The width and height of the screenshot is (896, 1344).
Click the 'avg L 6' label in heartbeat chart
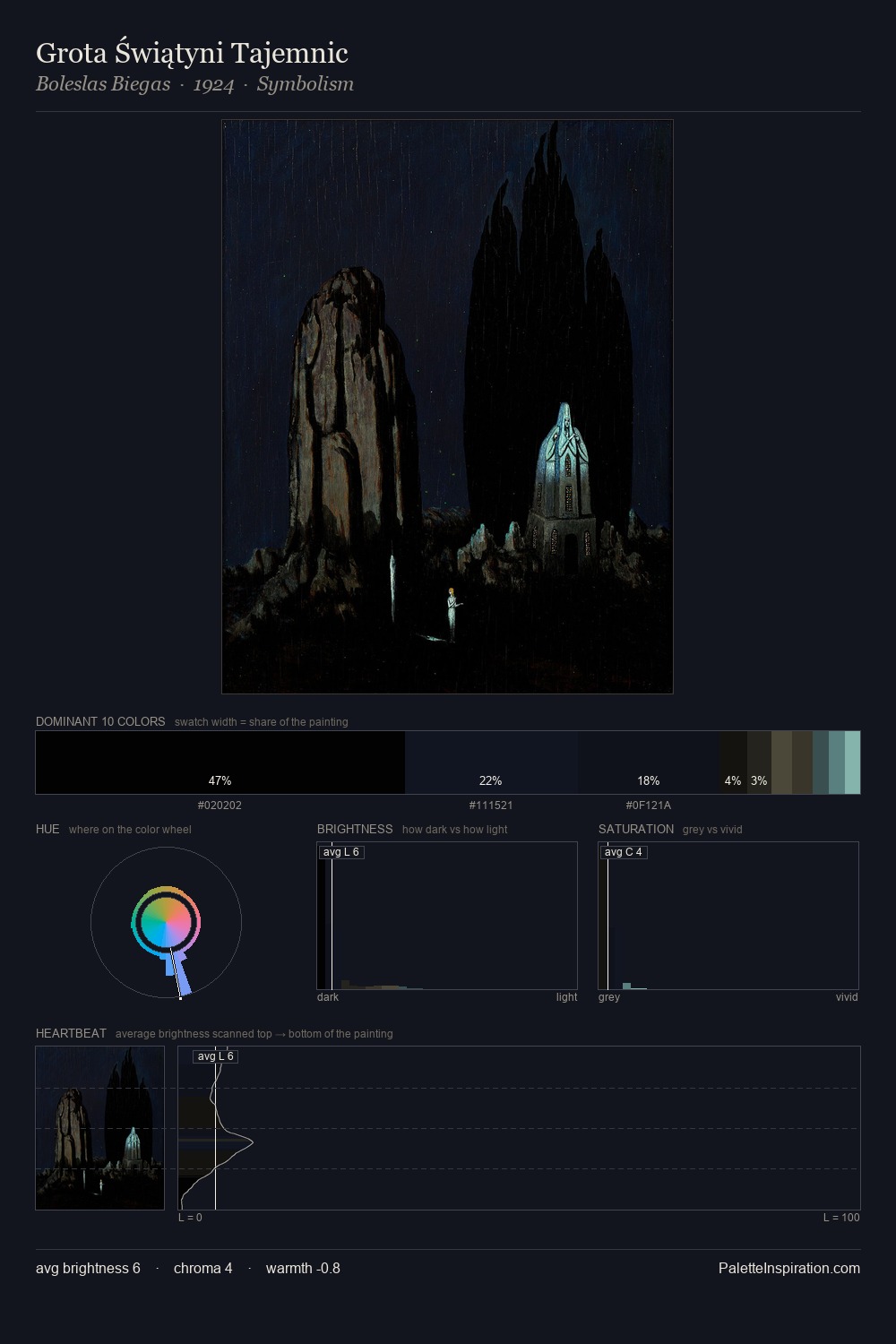click(x=216, y=1056)
